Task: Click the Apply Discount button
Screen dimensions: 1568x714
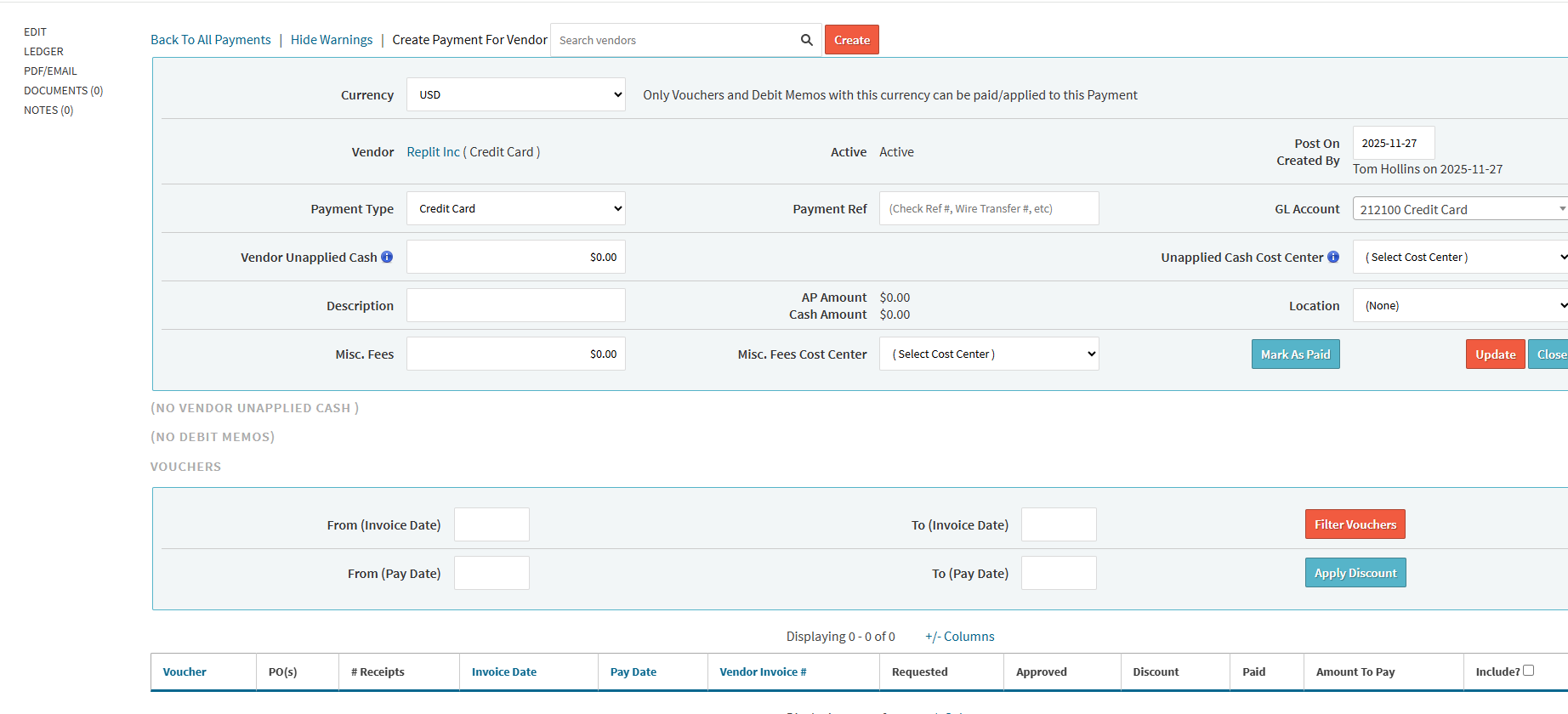Action: 1355,573
